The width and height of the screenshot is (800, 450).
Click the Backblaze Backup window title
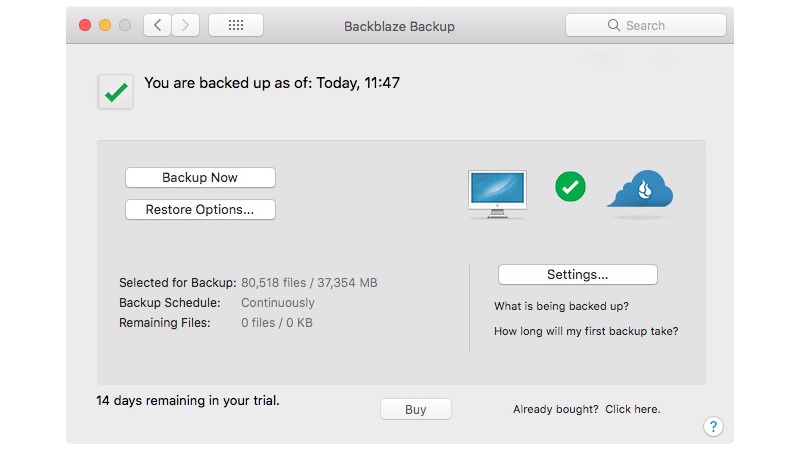tap(399, 26)
